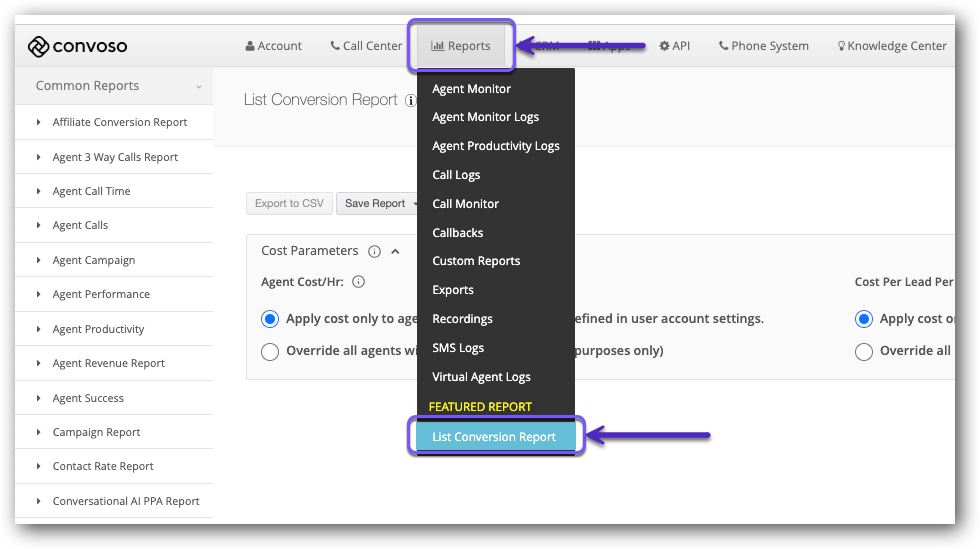The image size is (980, 549).
Task: Open the API menu
Action: tap(674, 46)
